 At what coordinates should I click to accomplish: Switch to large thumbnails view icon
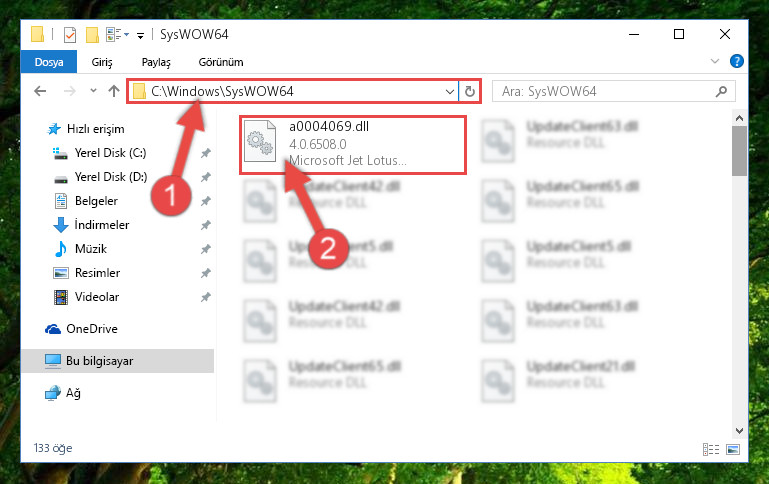coord(733,449)
